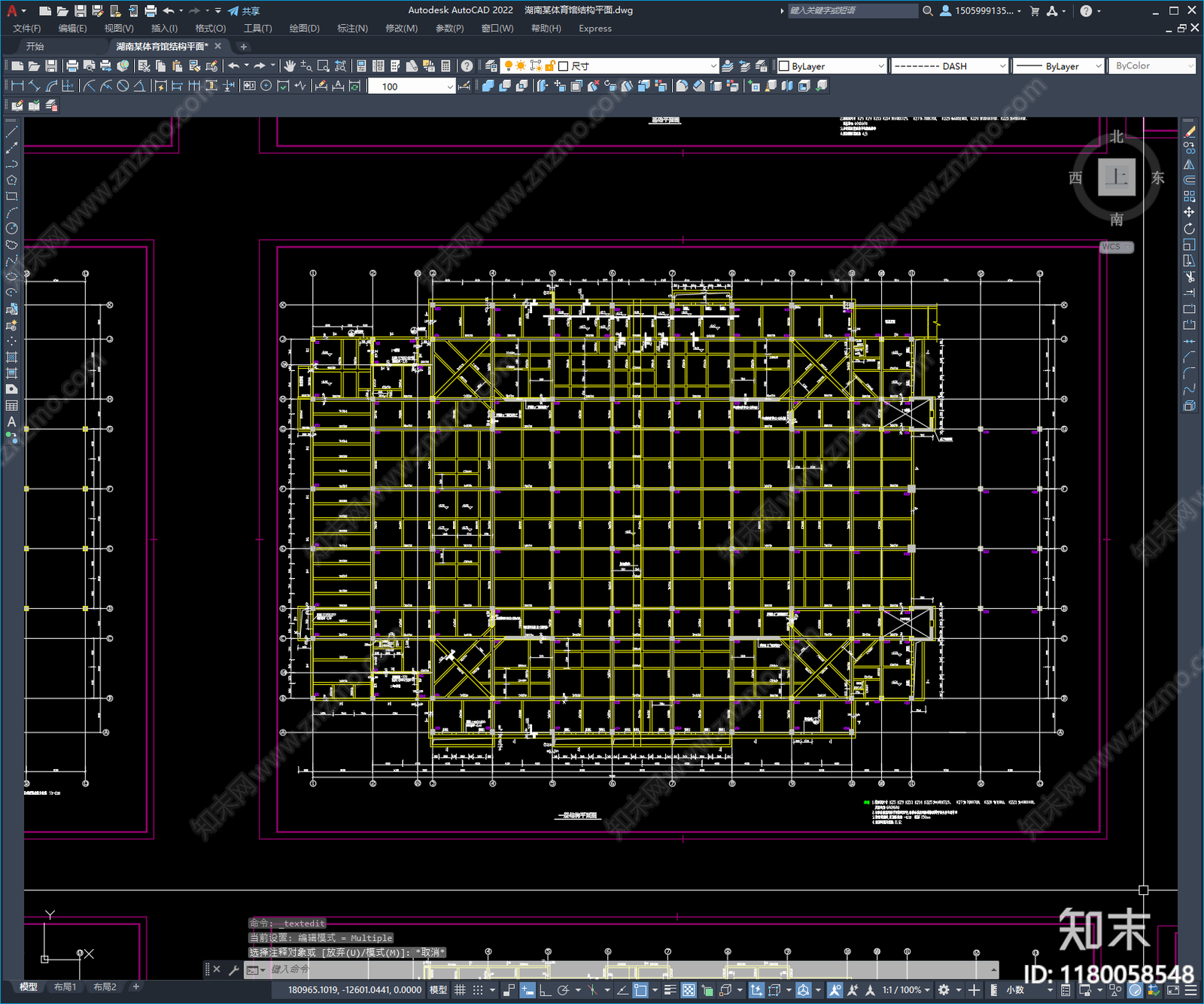1204x1004 pixels.
Task: Click the WCS coordinate system label
Action: (x=1117, y=247)
